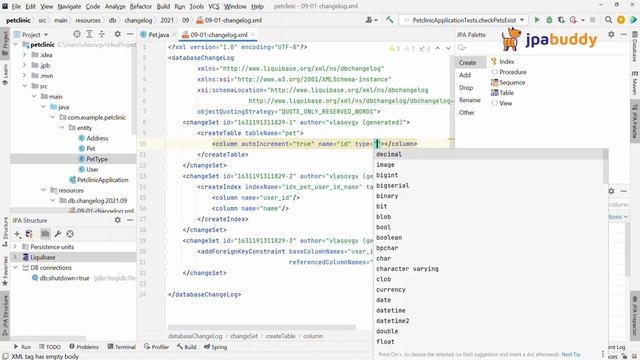Click createTable breadcrumb in editor footer

coord(280,336)
